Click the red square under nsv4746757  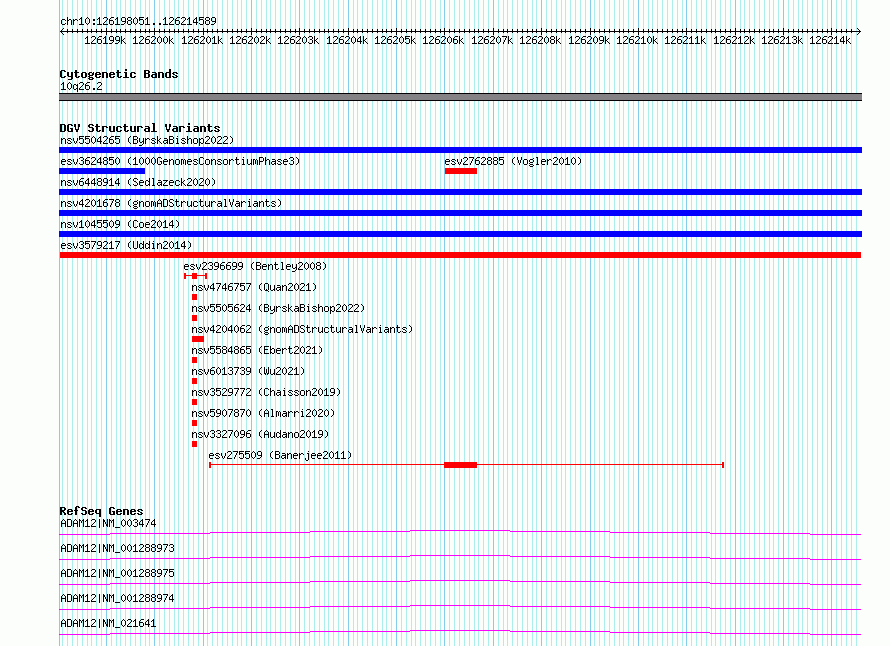[195, 297]
